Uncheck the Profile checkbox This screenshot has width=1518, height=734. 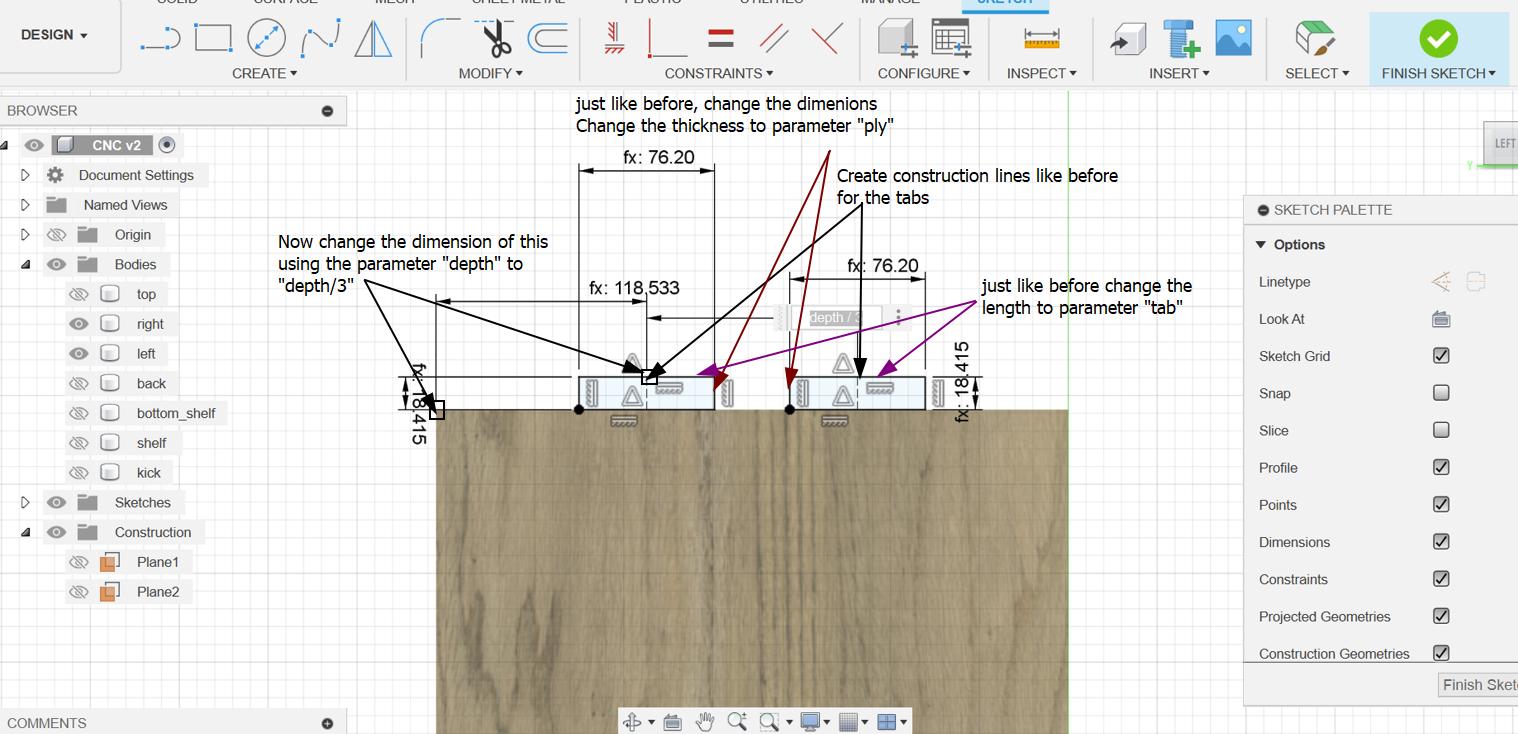pyautogui.click(x=1441, y=467)
